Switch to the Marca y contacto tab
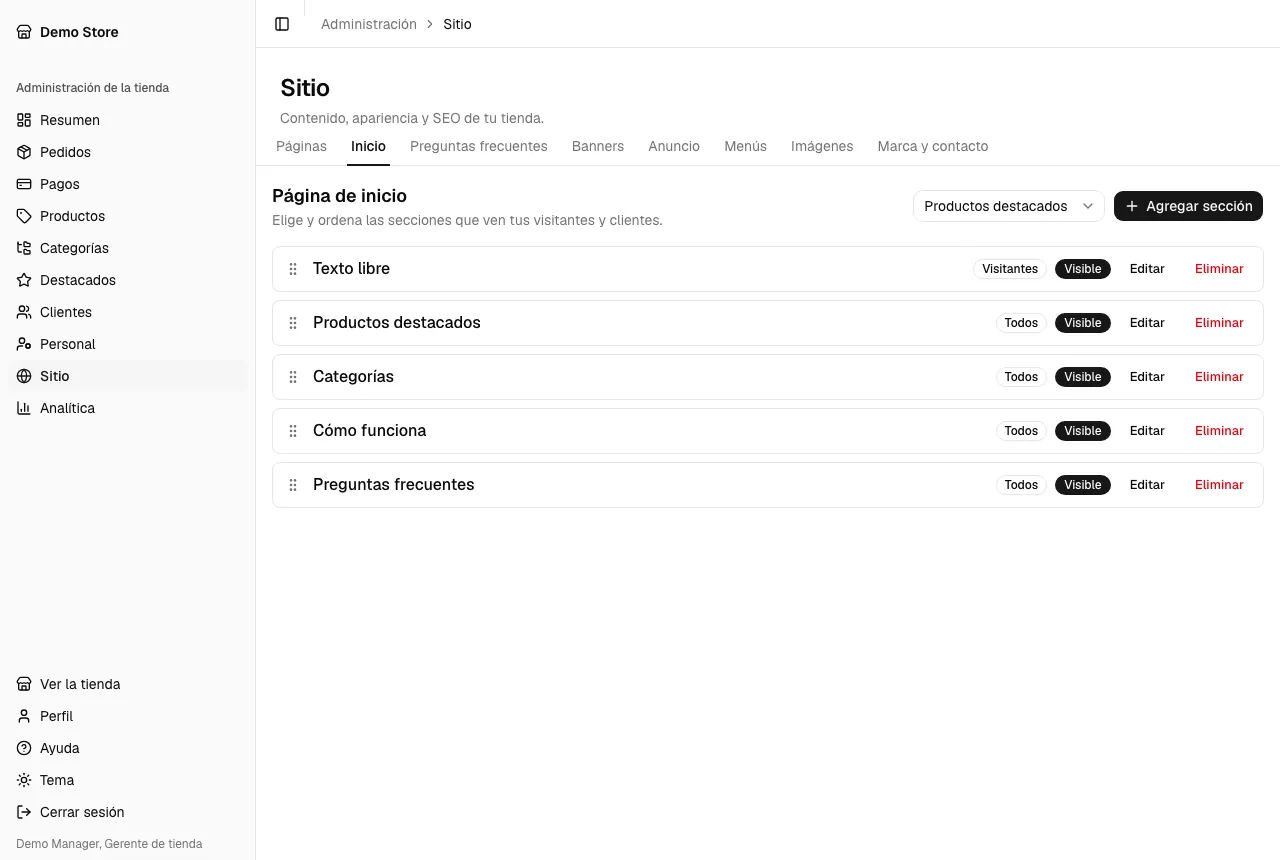Viewport: 1280px width, 860px height. click(x=933, y=146)
